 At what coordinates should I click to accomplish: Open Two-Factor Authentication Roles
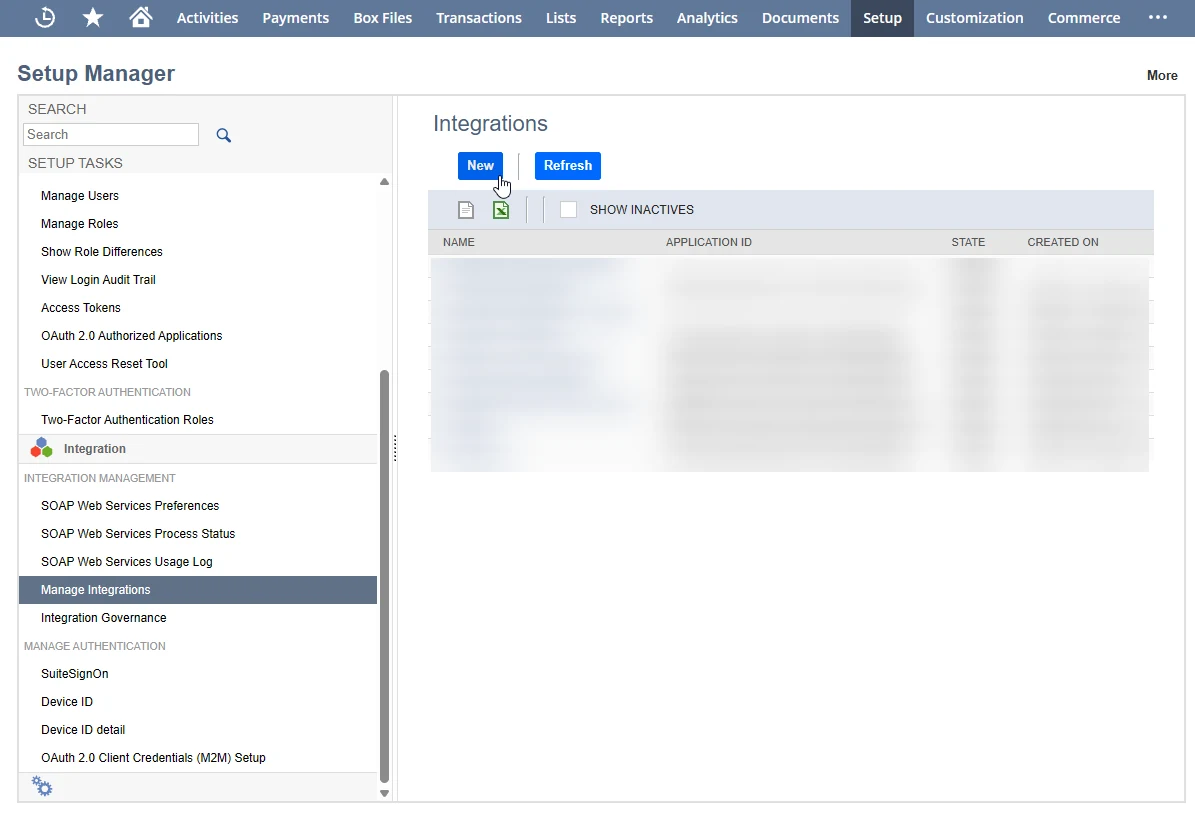127,420
